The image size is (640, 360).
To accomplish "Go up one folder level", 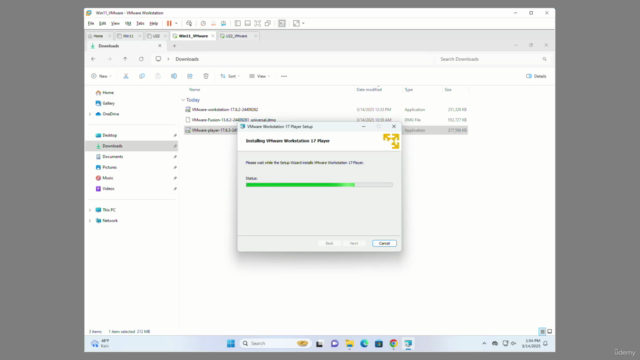I will [x=125, y=59].
